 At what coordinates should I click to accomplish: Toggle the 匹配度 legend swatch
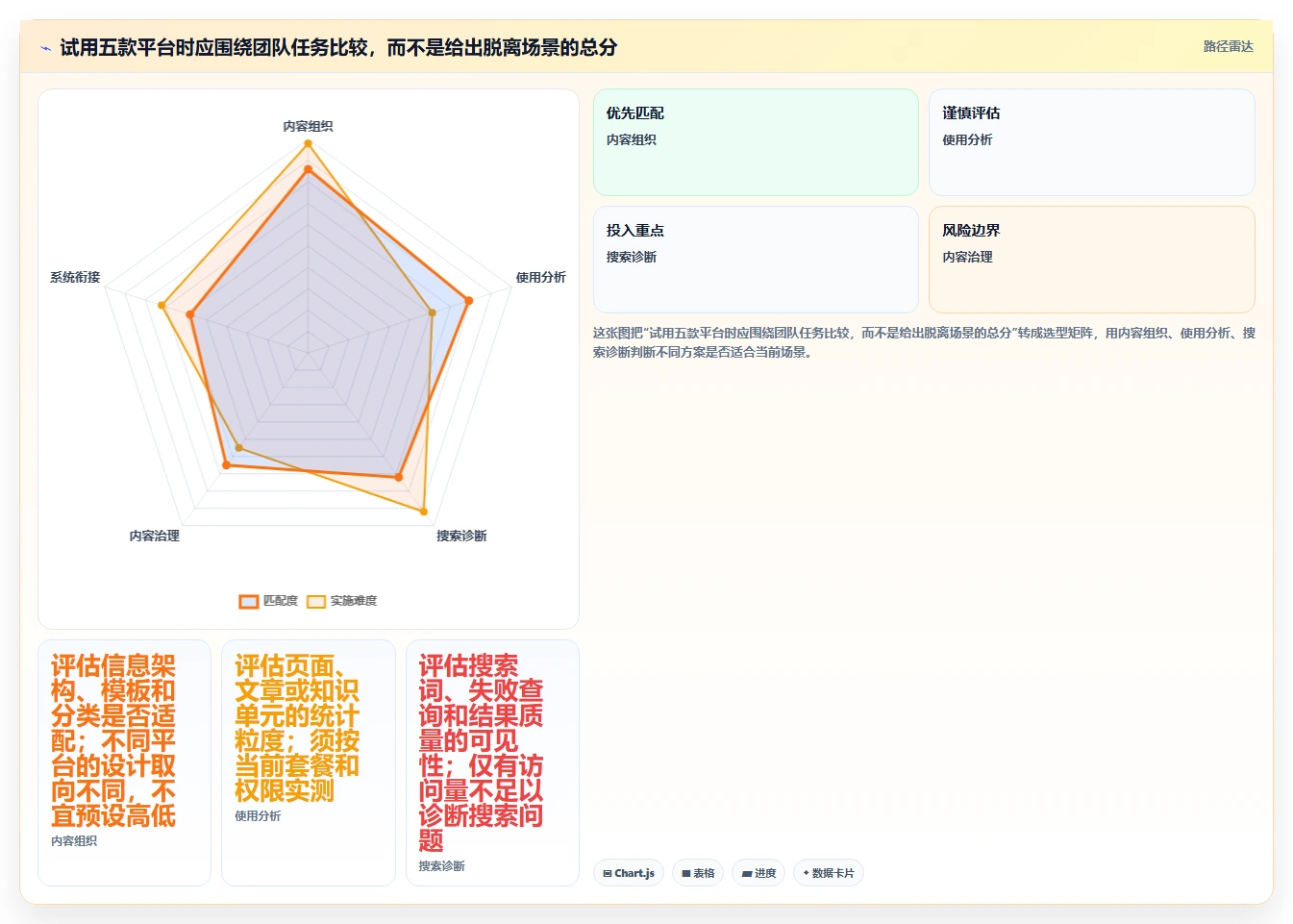[x=249, y=602]
